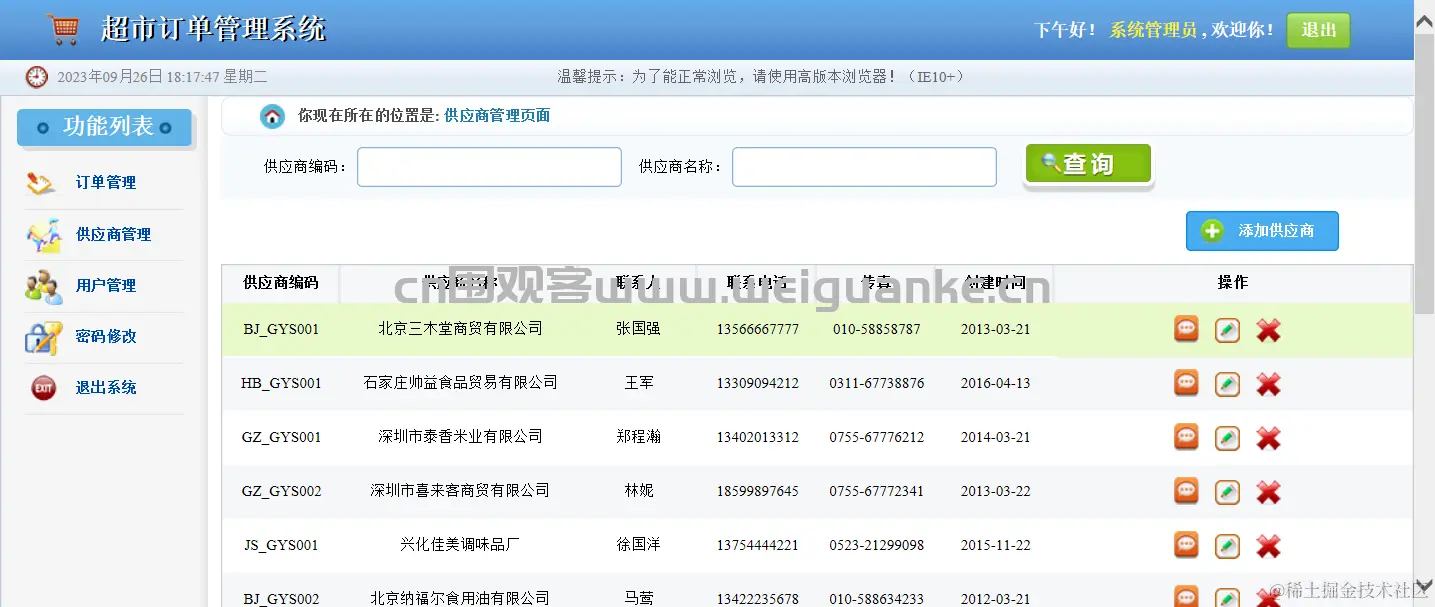Click the red EXIT icon for 退出系统
Viewport: 1435px width, 607px height.
[x=43, y=388]
